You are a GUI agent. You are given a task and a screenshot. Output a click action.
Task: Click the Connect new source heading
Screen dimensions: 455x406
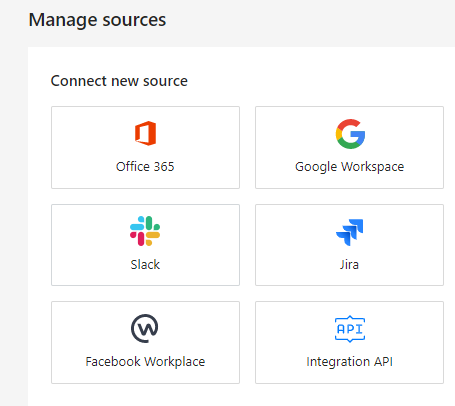click(x=119, y=81)
